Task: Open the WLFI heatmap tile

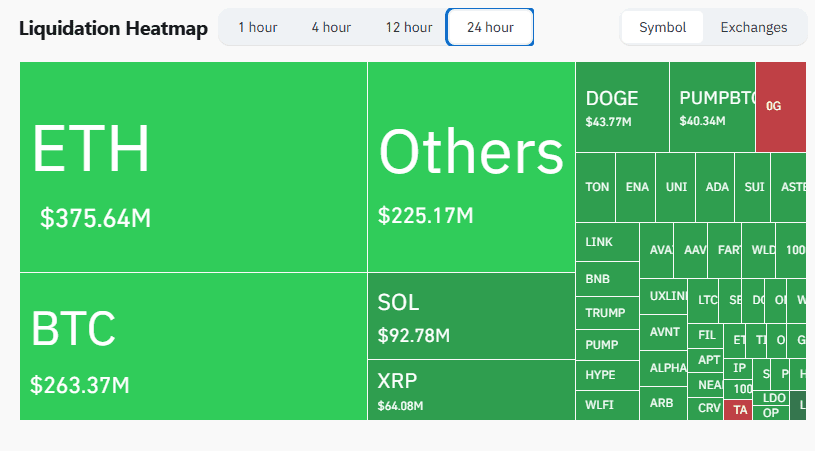Action: [x=608, y=405]
